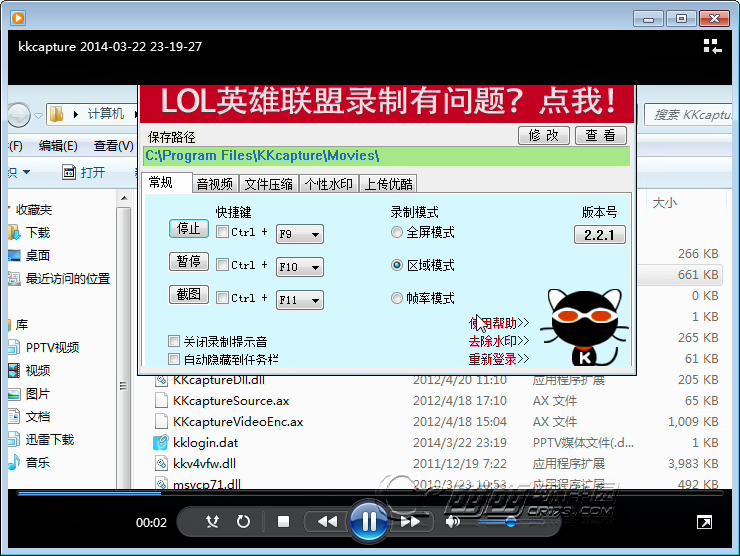Image resolution: width=740 pixels, height=556 pixels.
Task: Select 全屏模式 recording mode
Action: (x=397, y=232)
